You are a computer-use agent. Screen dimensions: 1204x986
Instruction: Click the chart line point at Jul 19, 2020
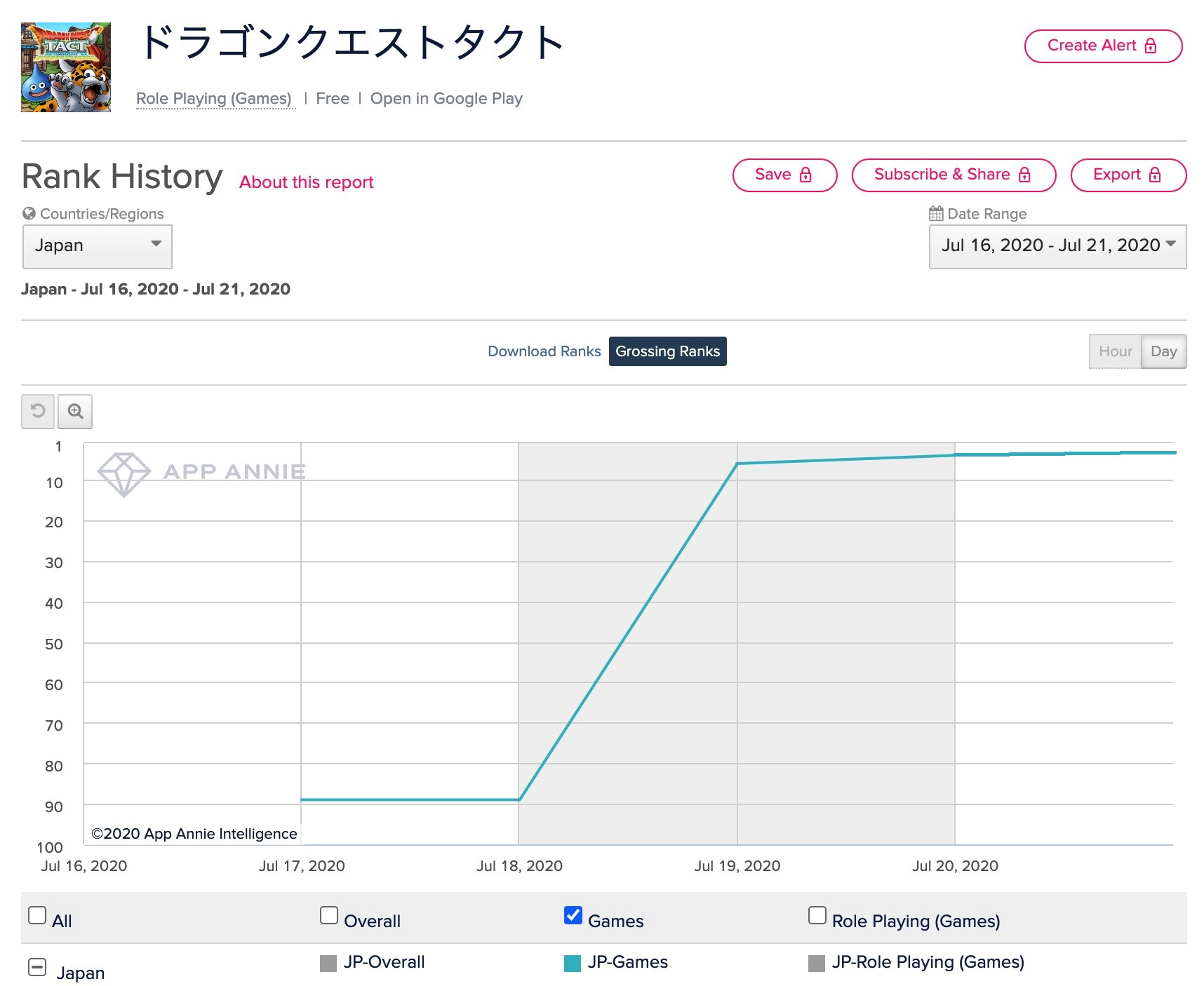click(737, 464)
